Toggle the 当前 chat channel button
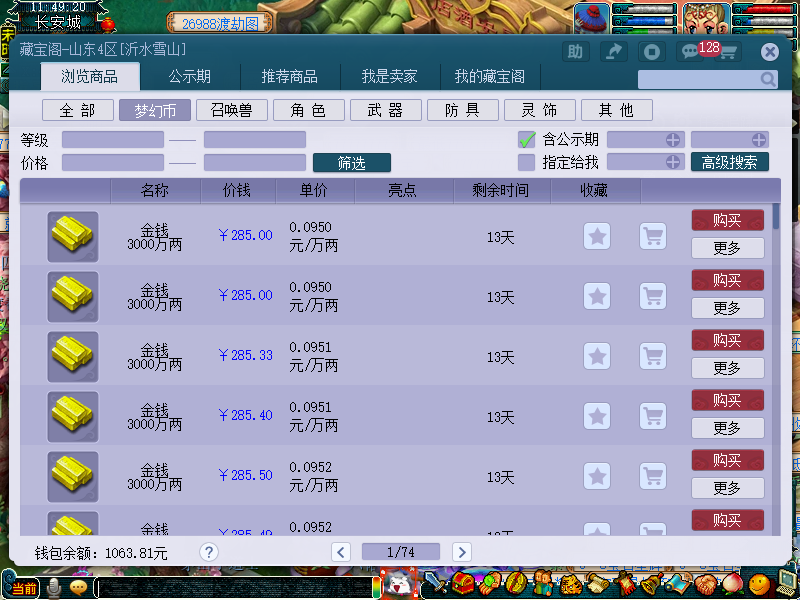The height and width of the screenshot is (600, 800). pyautogui.click(x=23, y=588)
